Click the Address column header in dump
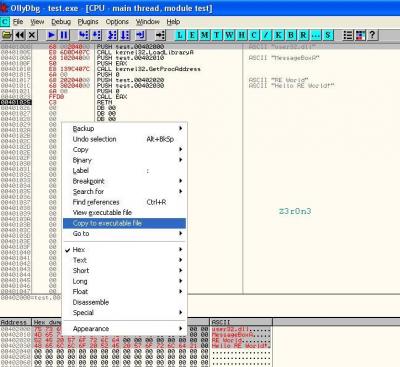The height and width of the screenshot is (367, 400). [16, 322]
